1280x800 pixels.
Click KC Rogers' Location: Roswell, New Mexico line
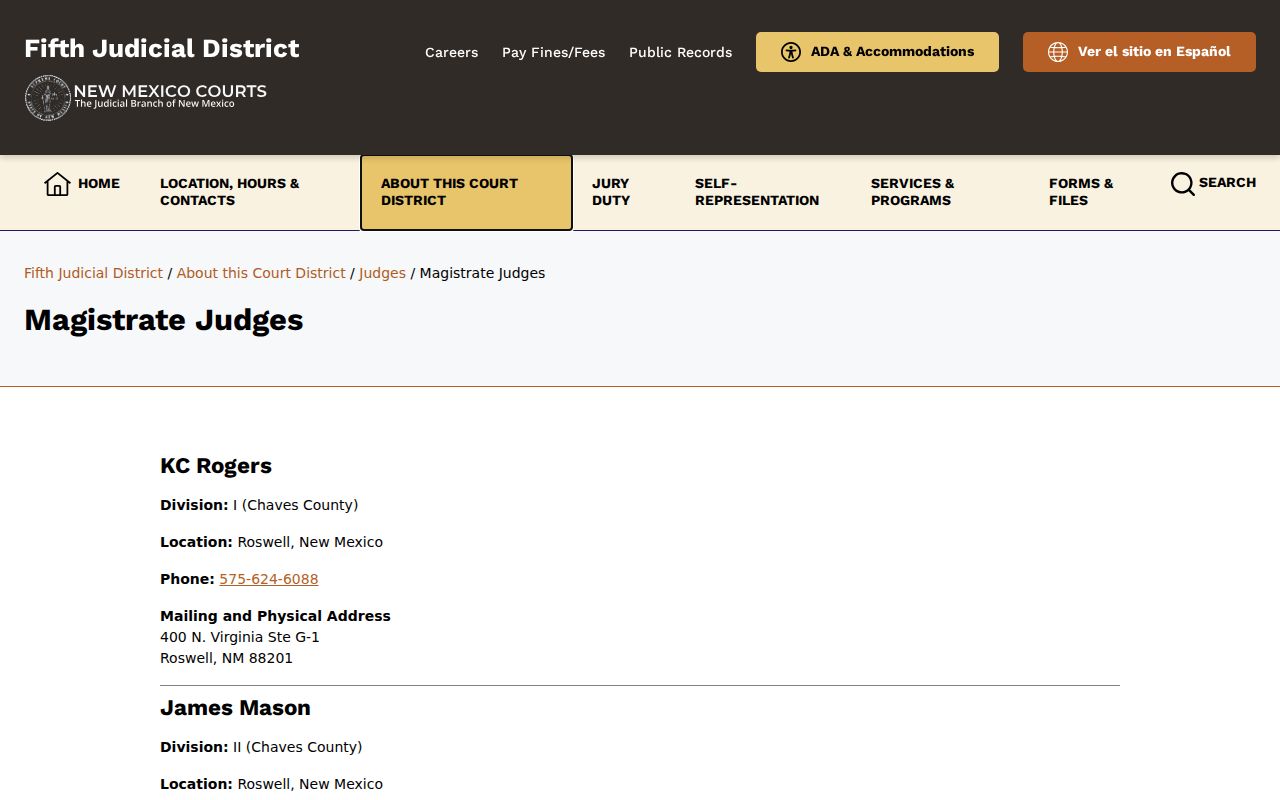[x=271, y=542]
